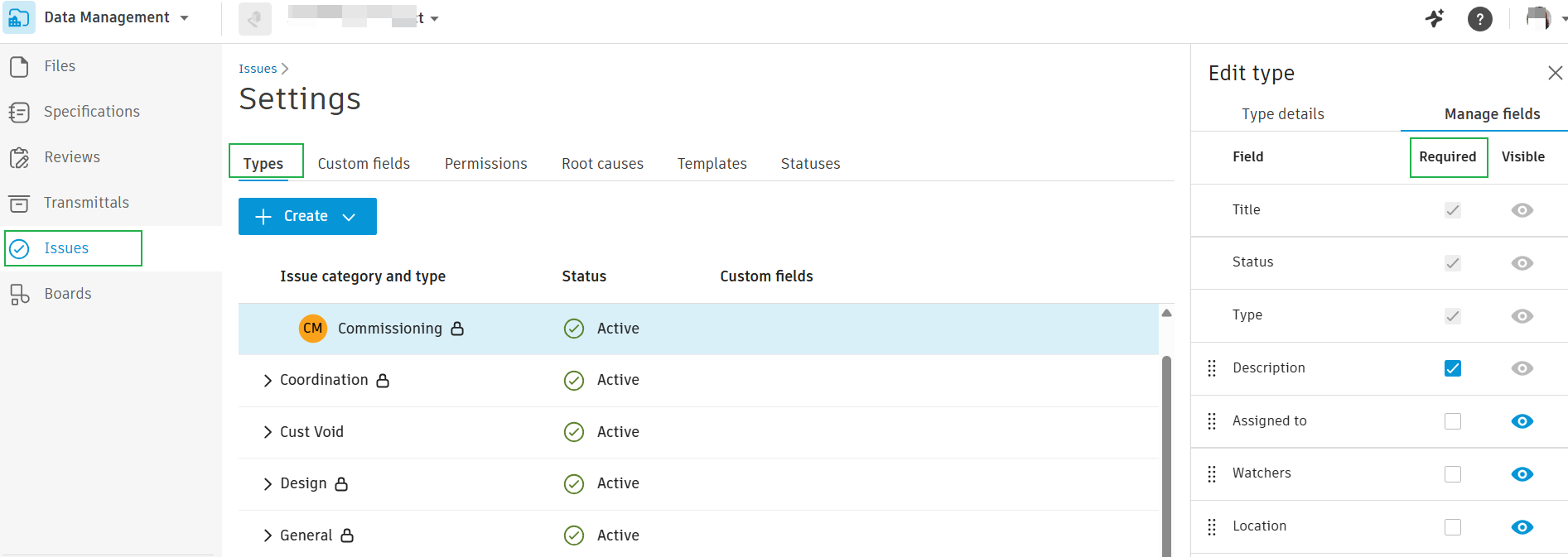Open the Type details tab
Image resolution: width=1568 pixels, height=557 pixels.
tap(1282, 114)
